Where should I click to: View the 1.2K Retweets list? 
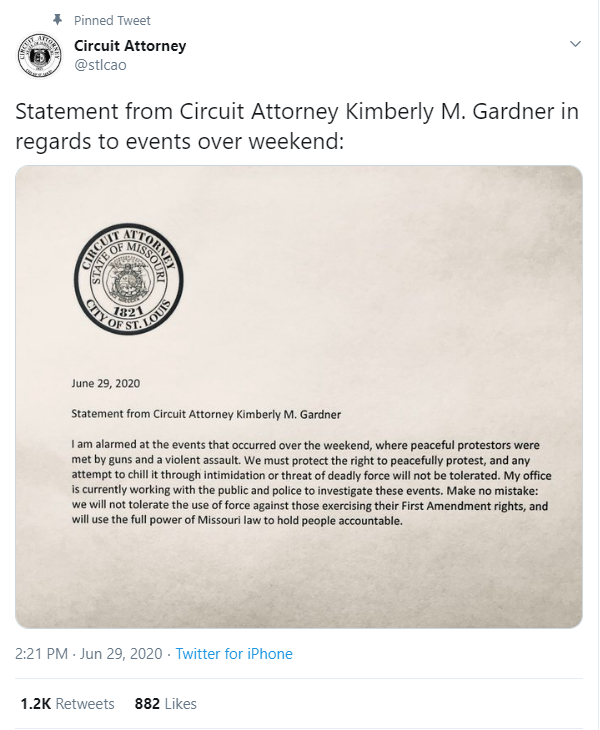[x=67, y=704]
